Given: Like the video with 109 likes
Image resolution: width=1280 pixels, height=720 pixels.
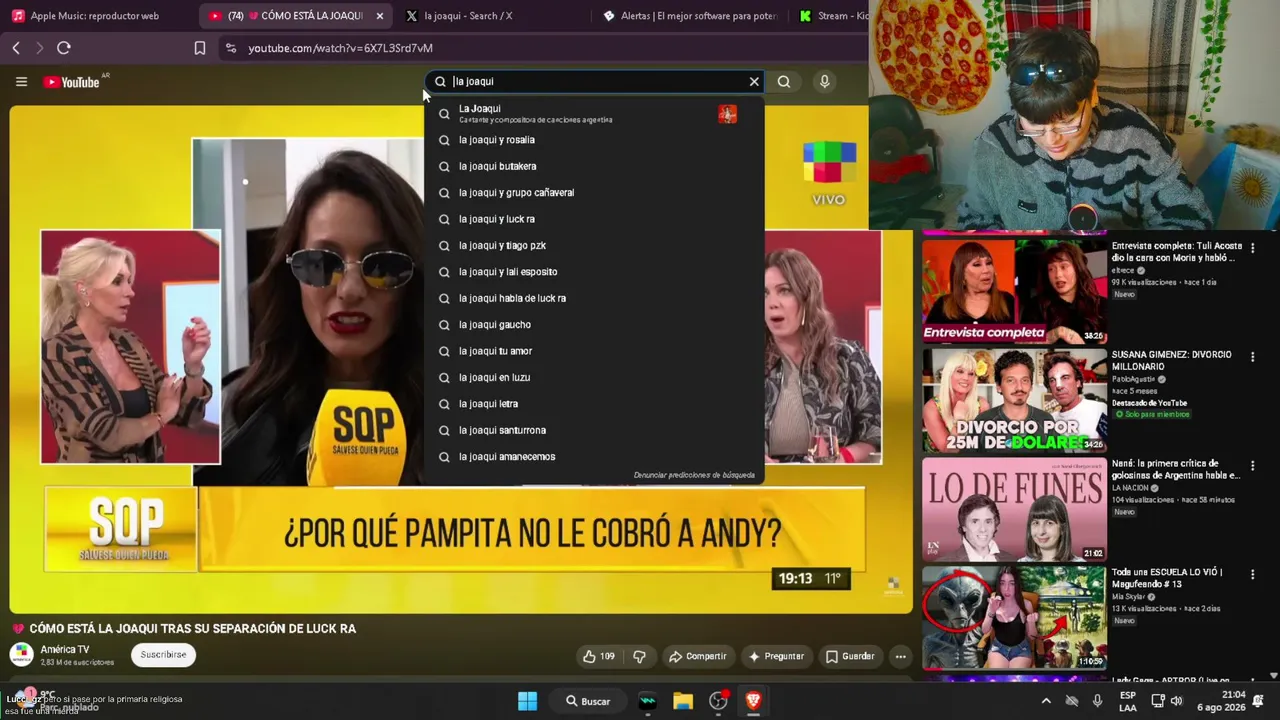Looking at the screenshot, I should coord(599,656).
